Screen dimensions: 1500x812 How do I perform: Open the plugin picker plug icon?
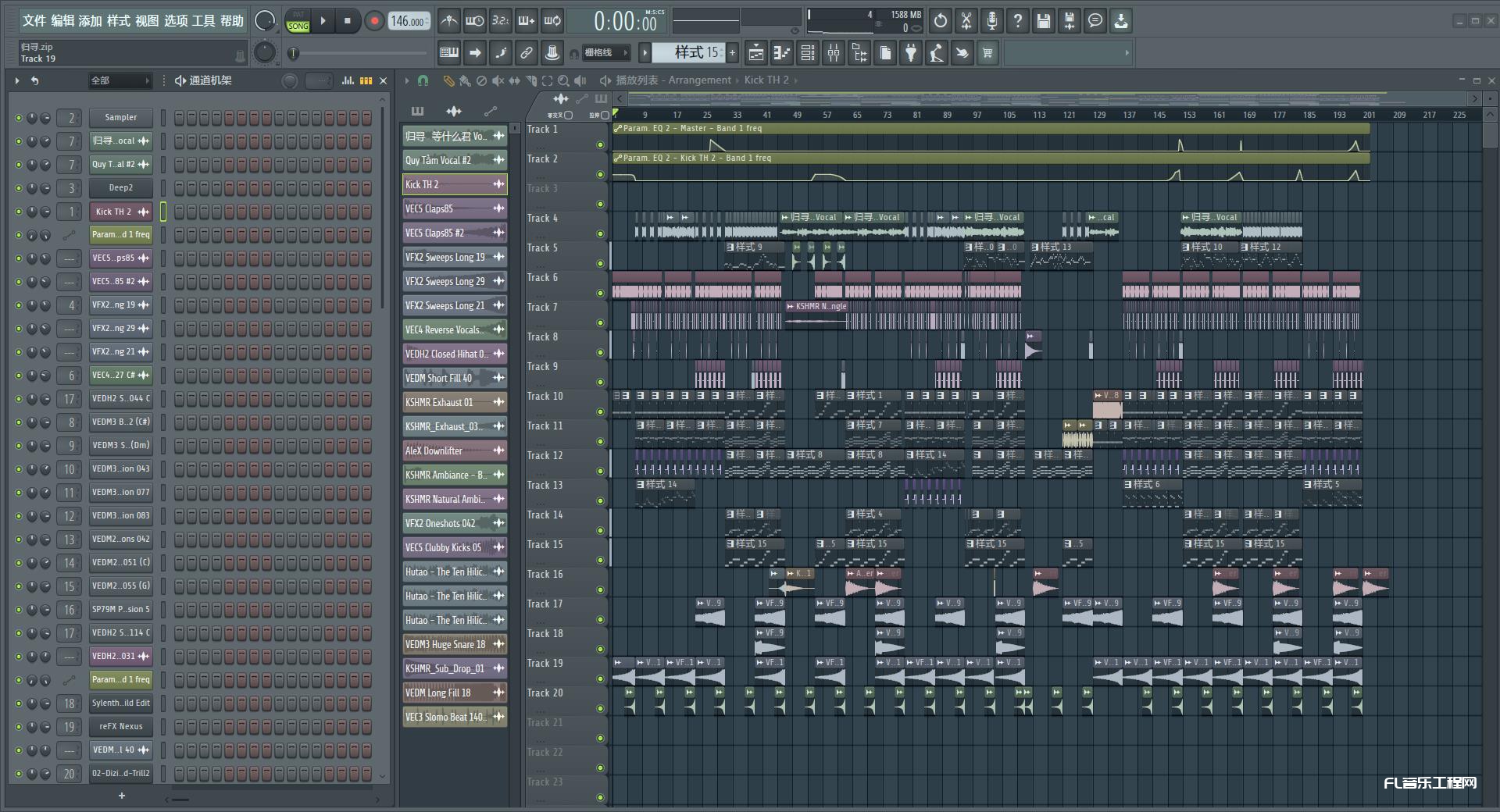pyautogui.click(x=911, y=53)
